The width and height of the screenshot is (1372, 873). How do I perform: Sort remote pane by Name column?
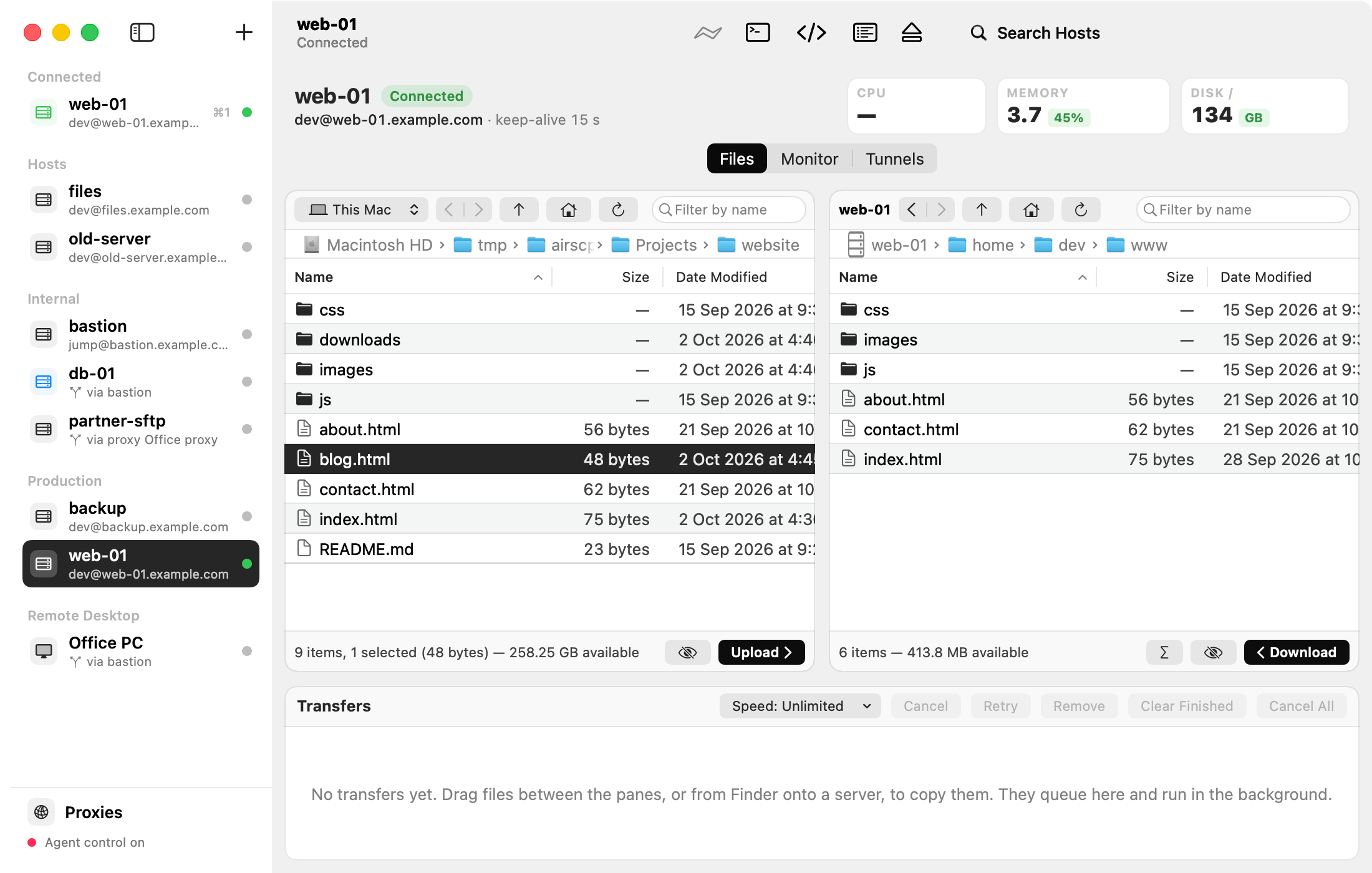coord(963,277)
